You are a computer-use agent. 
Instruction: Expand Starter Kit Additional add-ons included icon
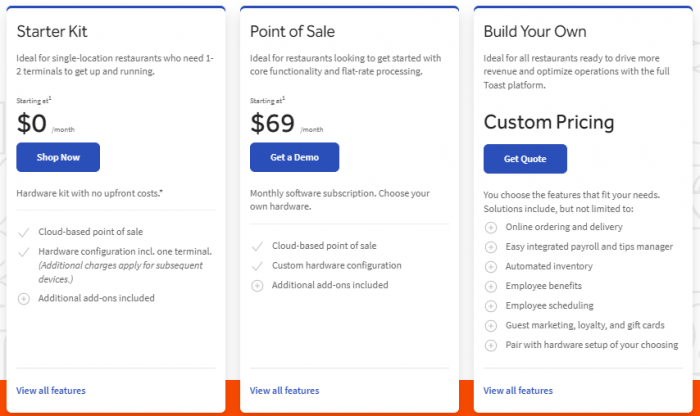24,299
